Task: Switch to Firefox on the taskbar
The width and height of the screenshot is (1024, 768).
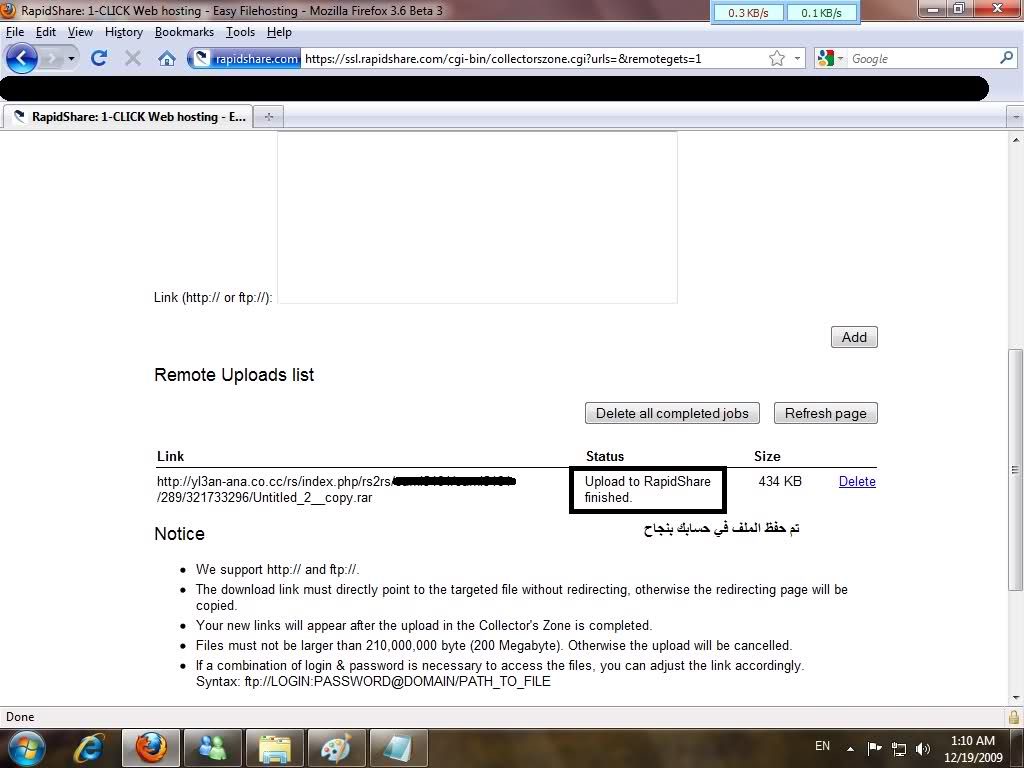Action: [x=150, y=748]
